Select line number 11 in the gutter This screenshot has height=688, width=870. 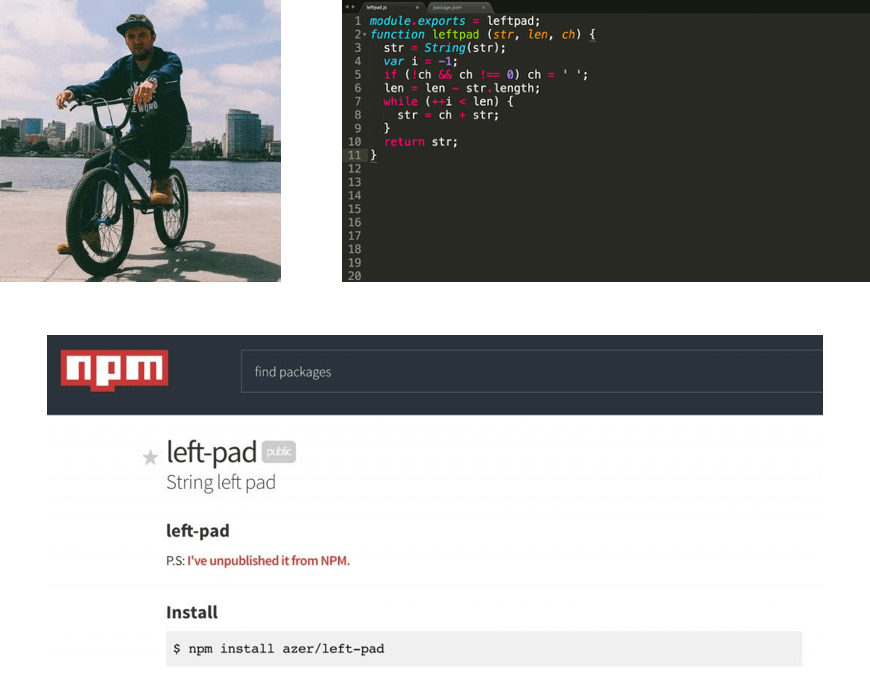[354, 155]
